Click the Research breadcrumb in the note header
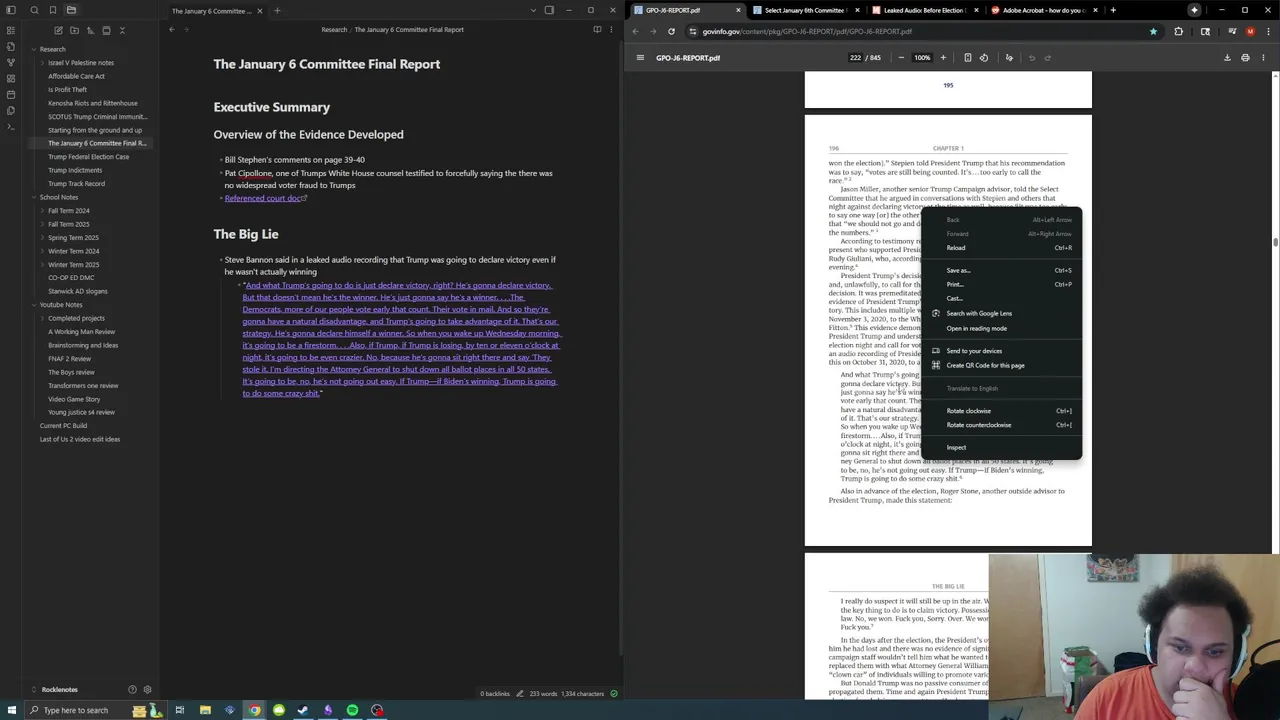This screenshot has width=1280, height=720. (334, 30)
